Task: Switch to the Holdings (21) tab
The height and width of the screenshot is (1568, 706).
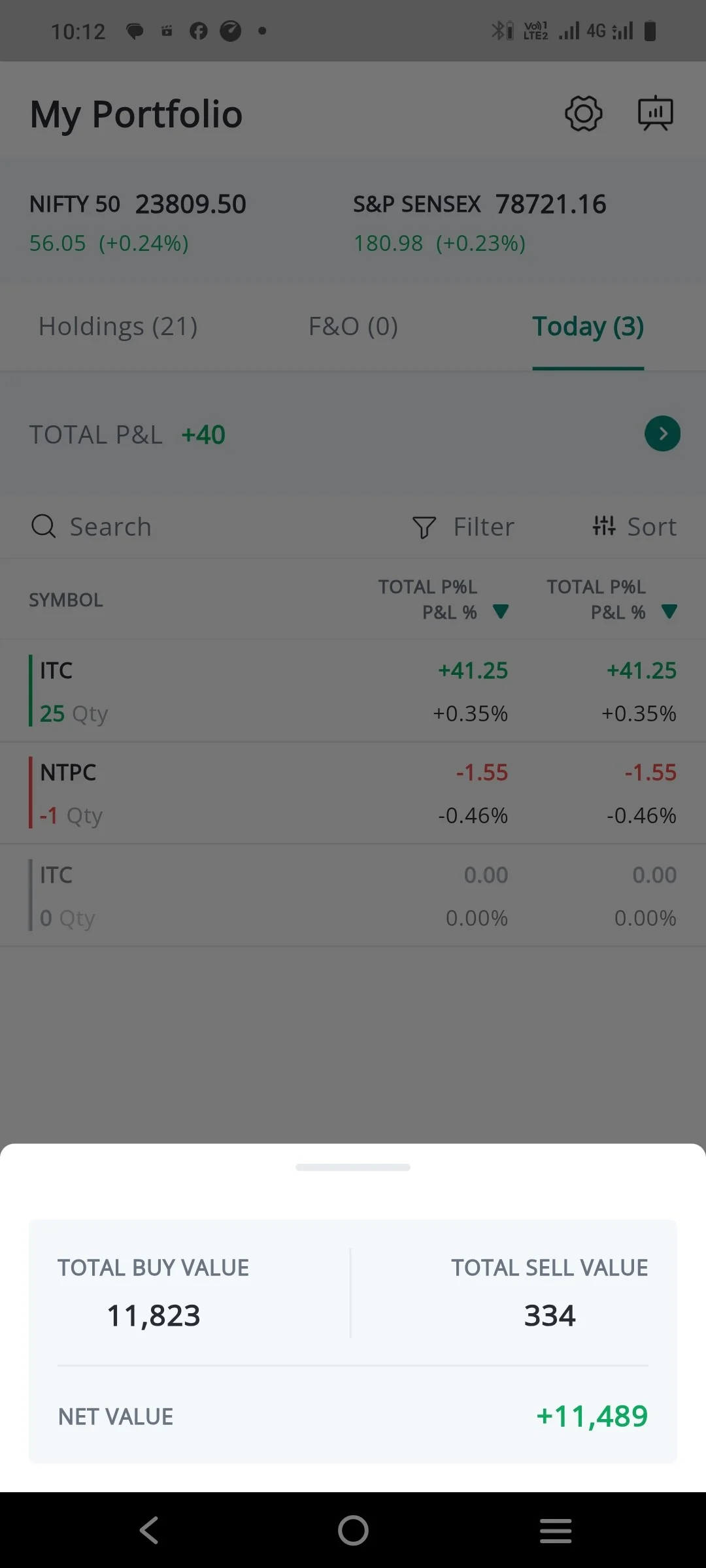Action: coord(118,327)
